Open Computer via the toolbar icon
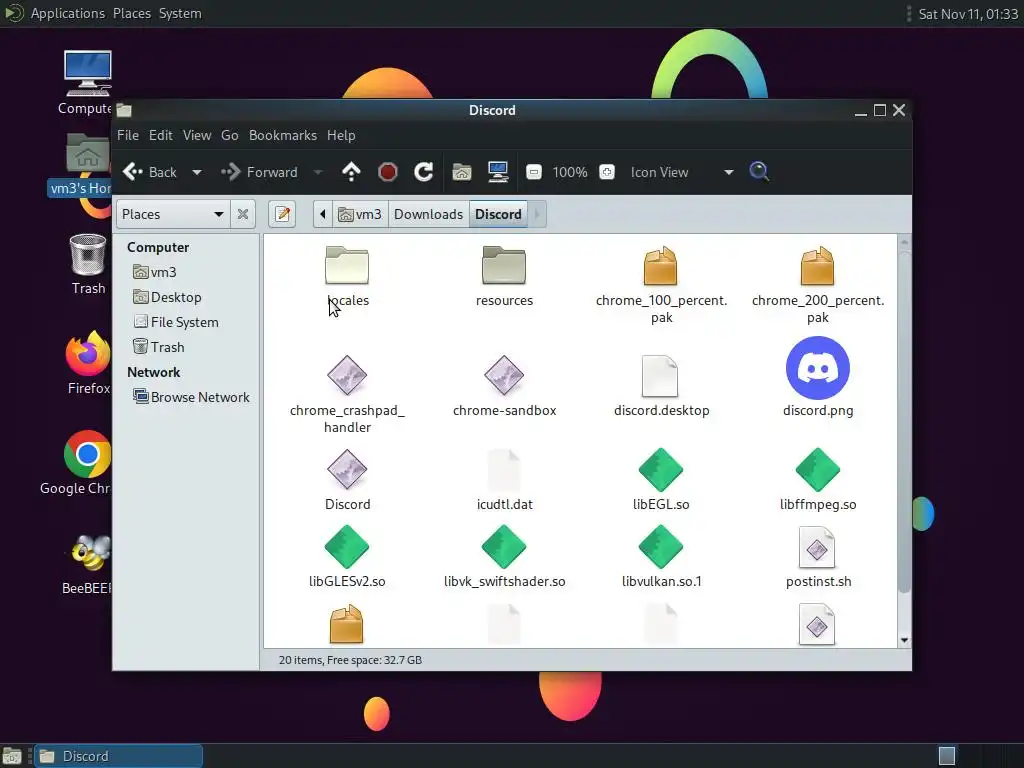 click(x=498, y=172)
